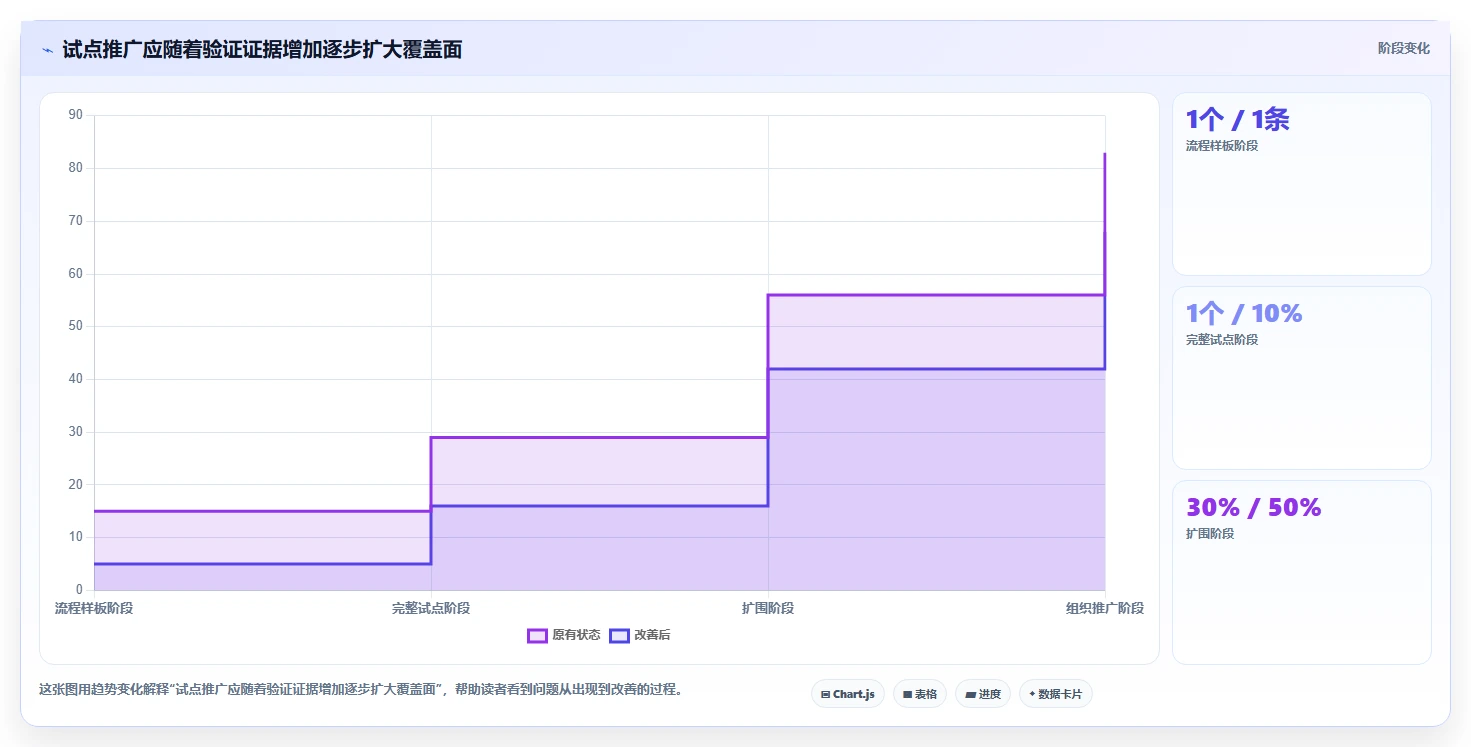
Task: Click the 阶段变化 label in header
Action: [1403, 48]
